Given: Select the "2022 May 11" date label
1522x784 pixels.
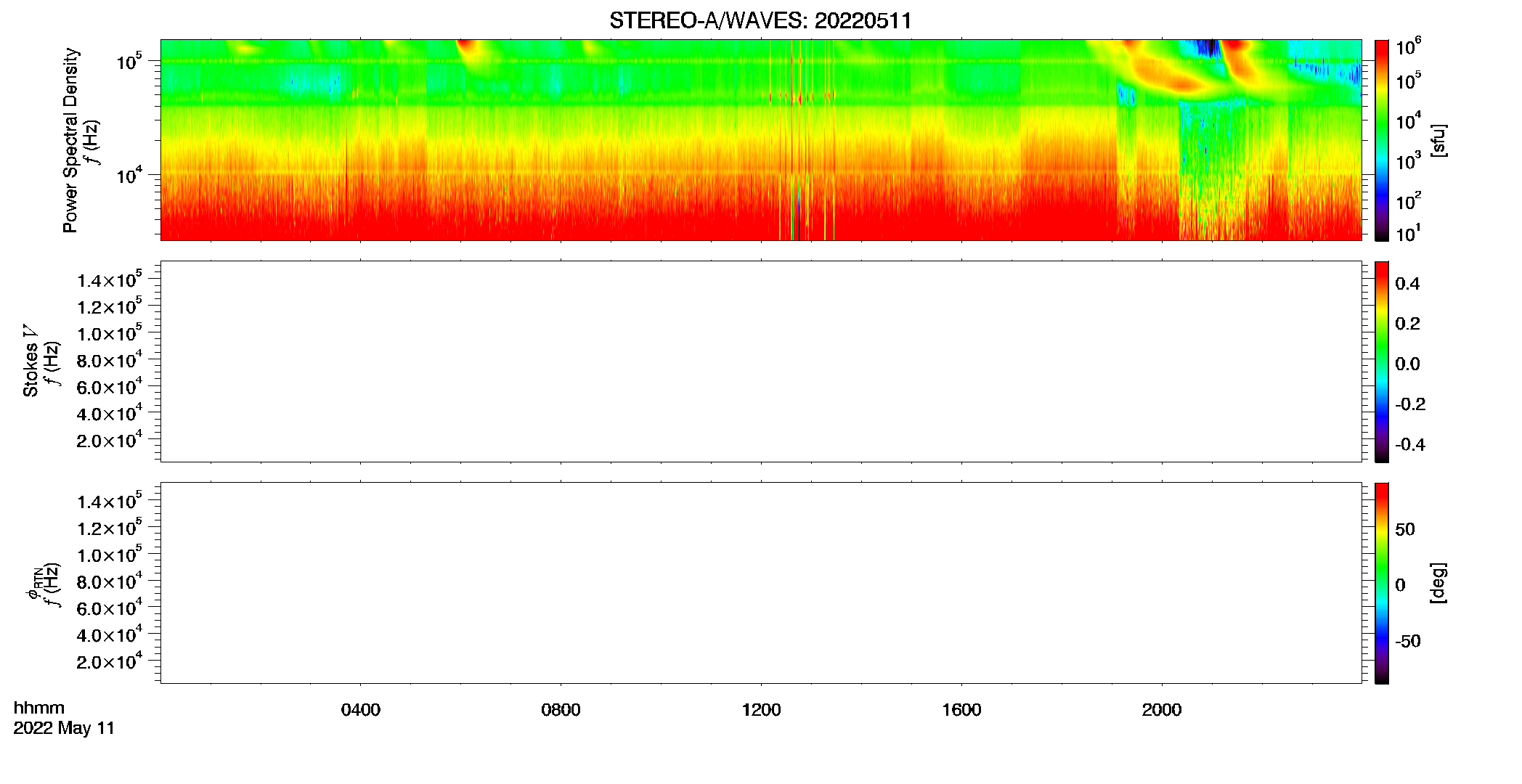Looking at the screenshot, I should click(64, 728).
